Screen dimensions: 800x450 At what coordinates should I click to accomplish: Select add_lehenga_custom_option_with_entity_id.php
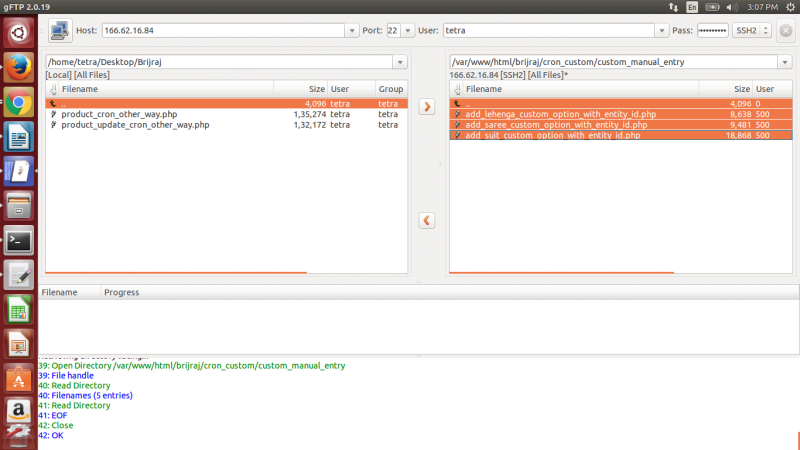pos(621,114)
